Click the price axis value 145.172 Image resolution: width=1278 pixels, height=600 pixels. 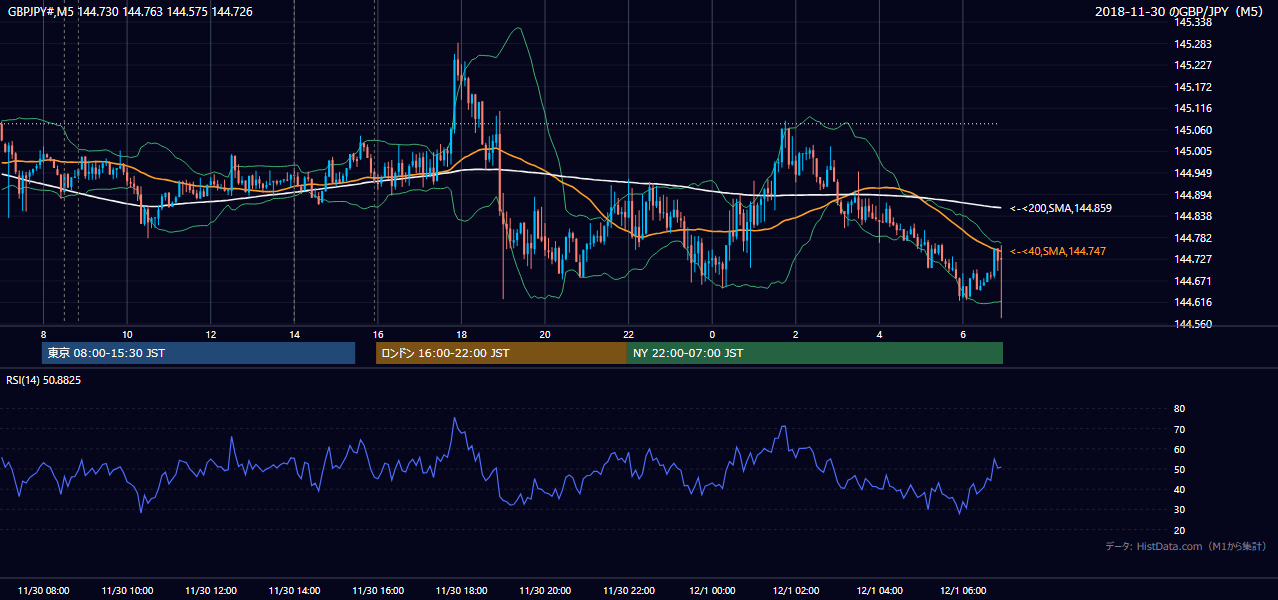coord(1193,87)
